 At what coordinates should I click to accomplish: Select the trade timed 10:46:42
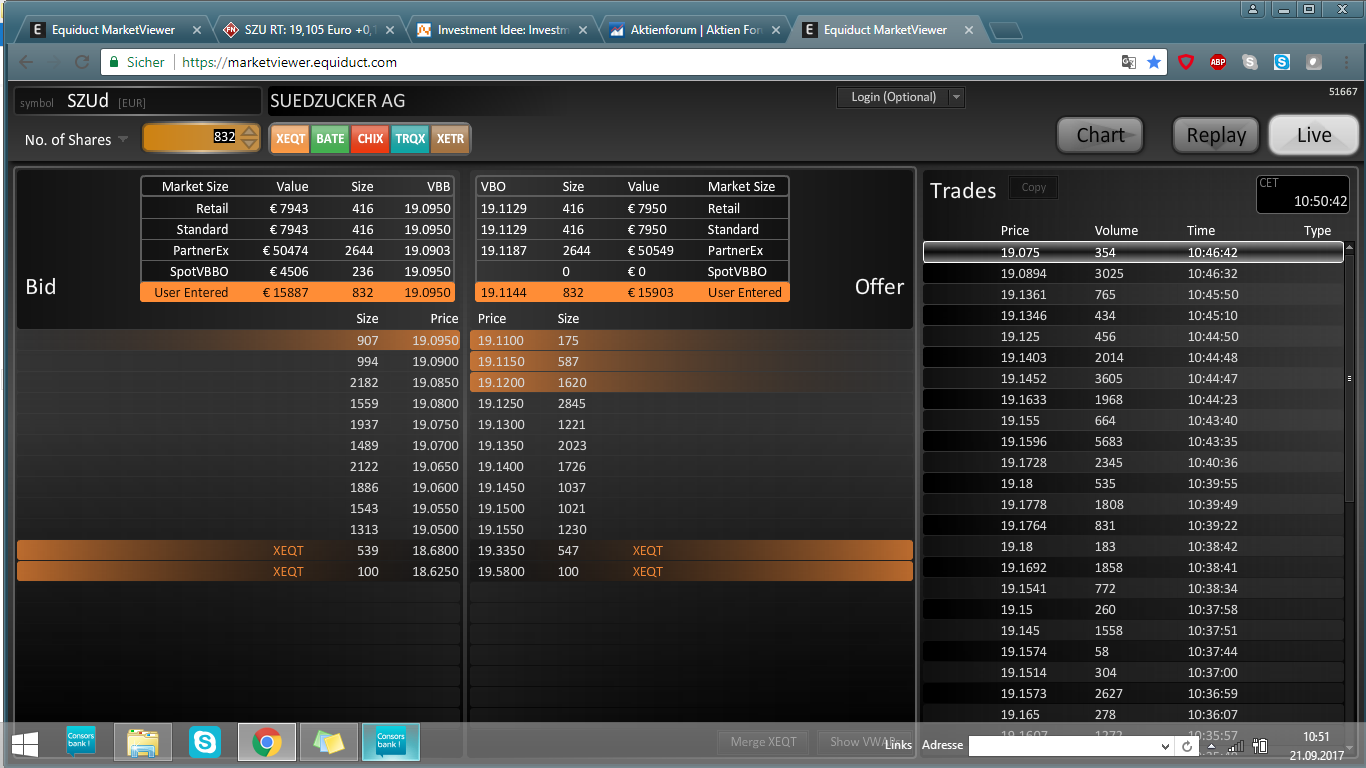pos(1133,253)
